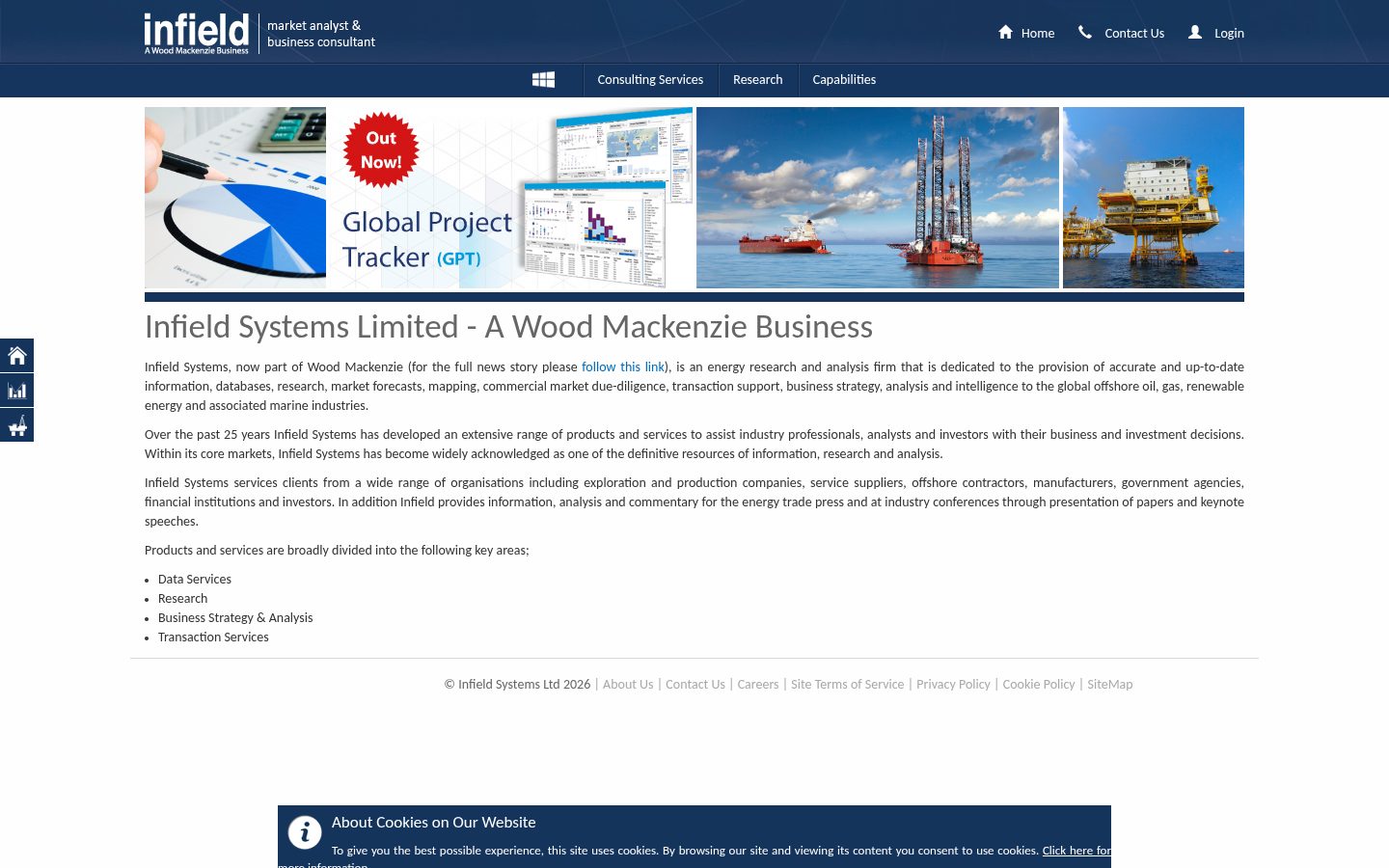Image resolution: width=1389 pixels, height=868 pixels.
Task: Click 'Click here for' cookie info link
Action: [x=1076, y=851]
